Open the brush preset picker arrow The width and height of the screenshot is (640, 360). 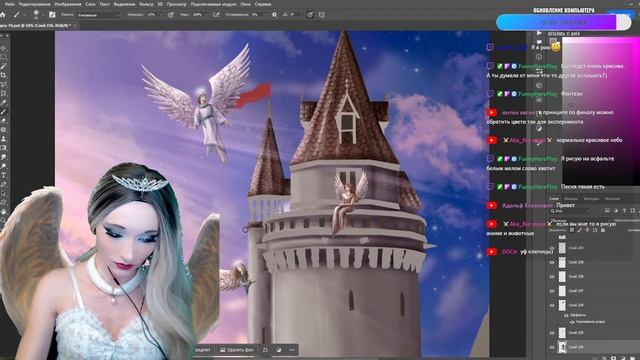(43, 15)
